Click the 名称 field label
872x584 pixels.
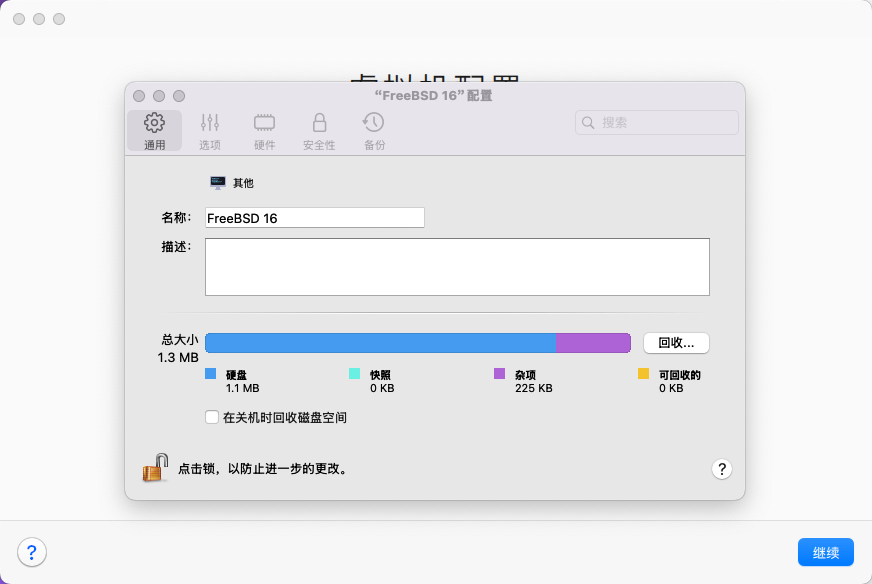pyautogui.click(x=176, y=217)
